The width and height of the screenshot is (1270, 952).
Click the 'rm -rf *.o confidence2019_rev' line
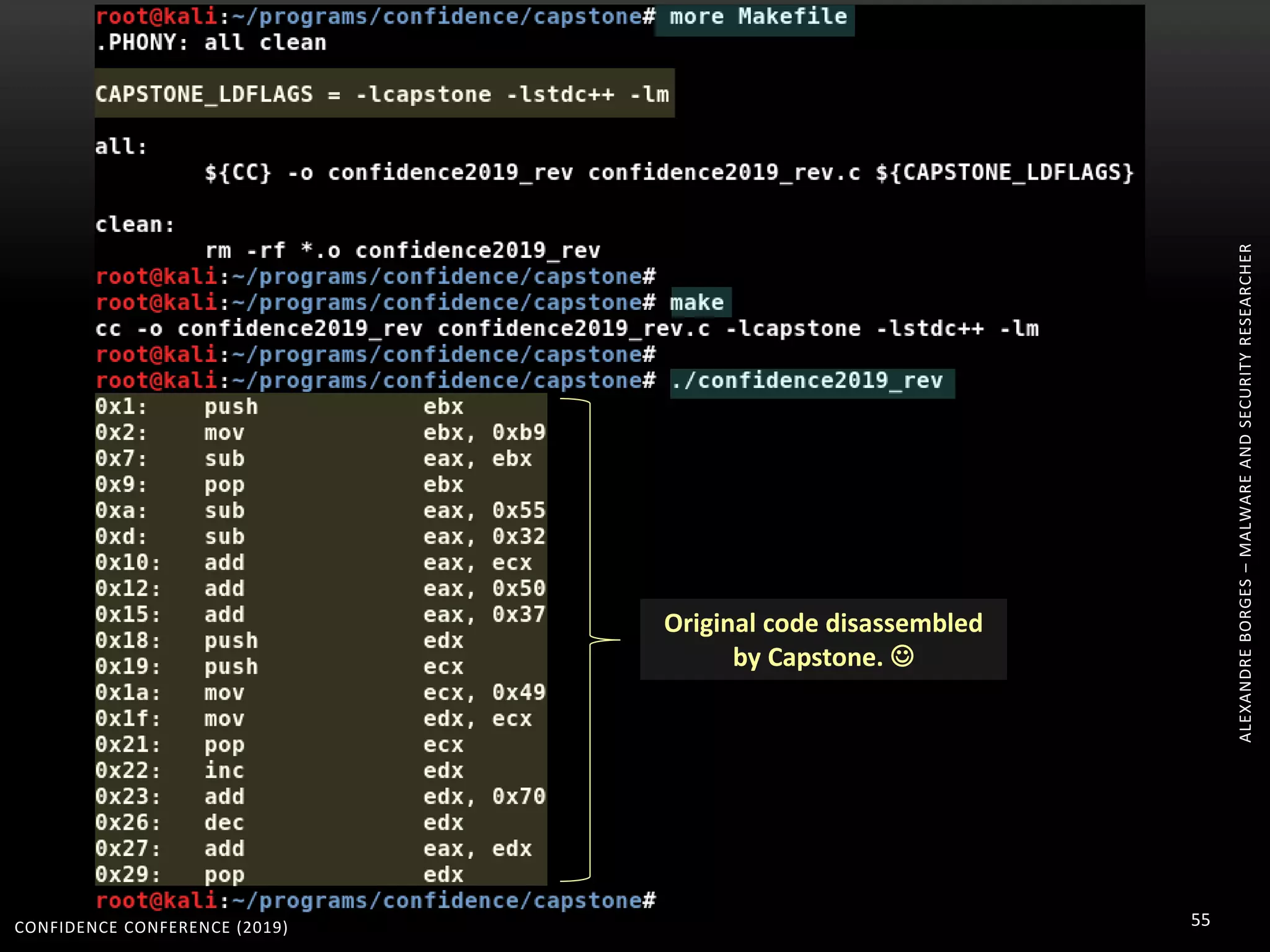[402, 250]
